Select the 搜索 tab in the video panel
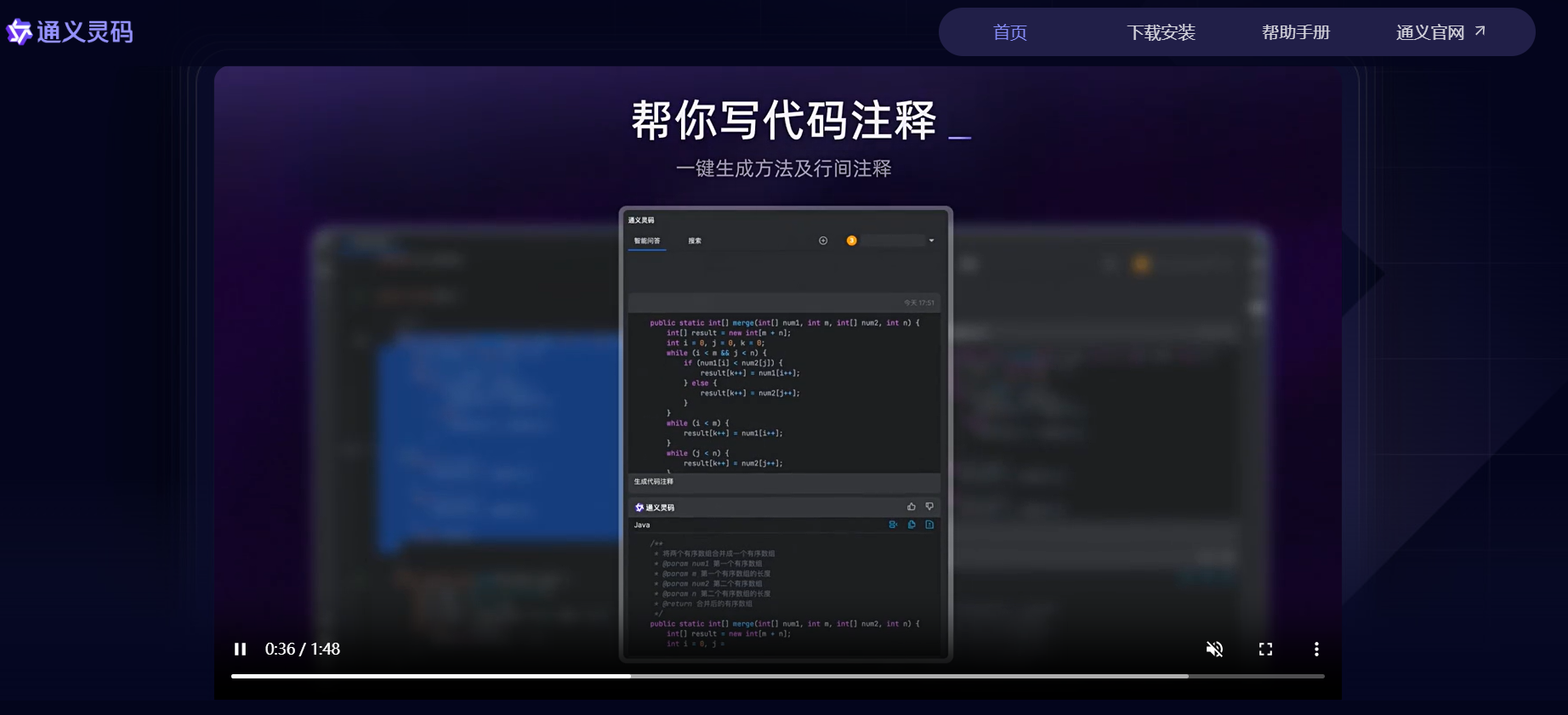The image size is (1568, 715). 695,241
